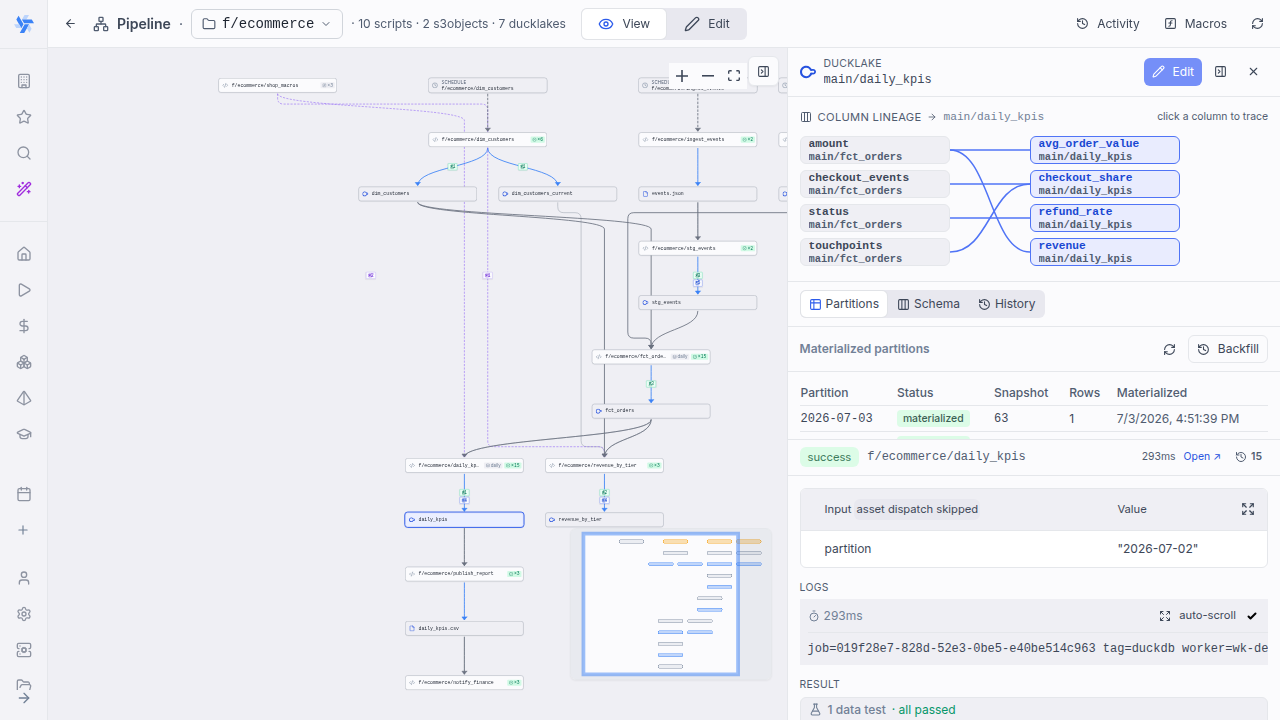Select the f/ecommerce/dim_customers script node

pos(488,139)
